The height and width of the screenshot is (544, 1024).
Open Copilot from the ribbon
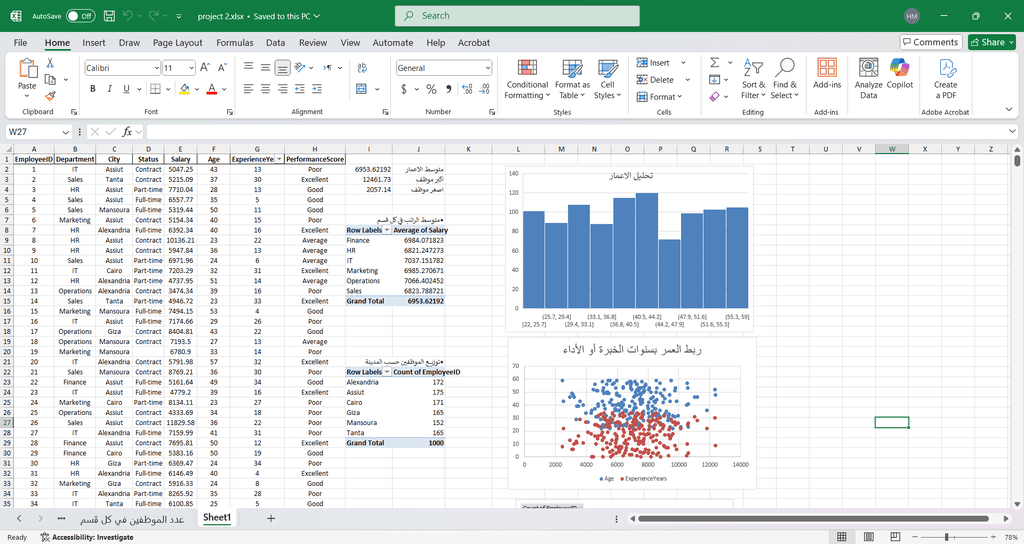click(900, 76)
